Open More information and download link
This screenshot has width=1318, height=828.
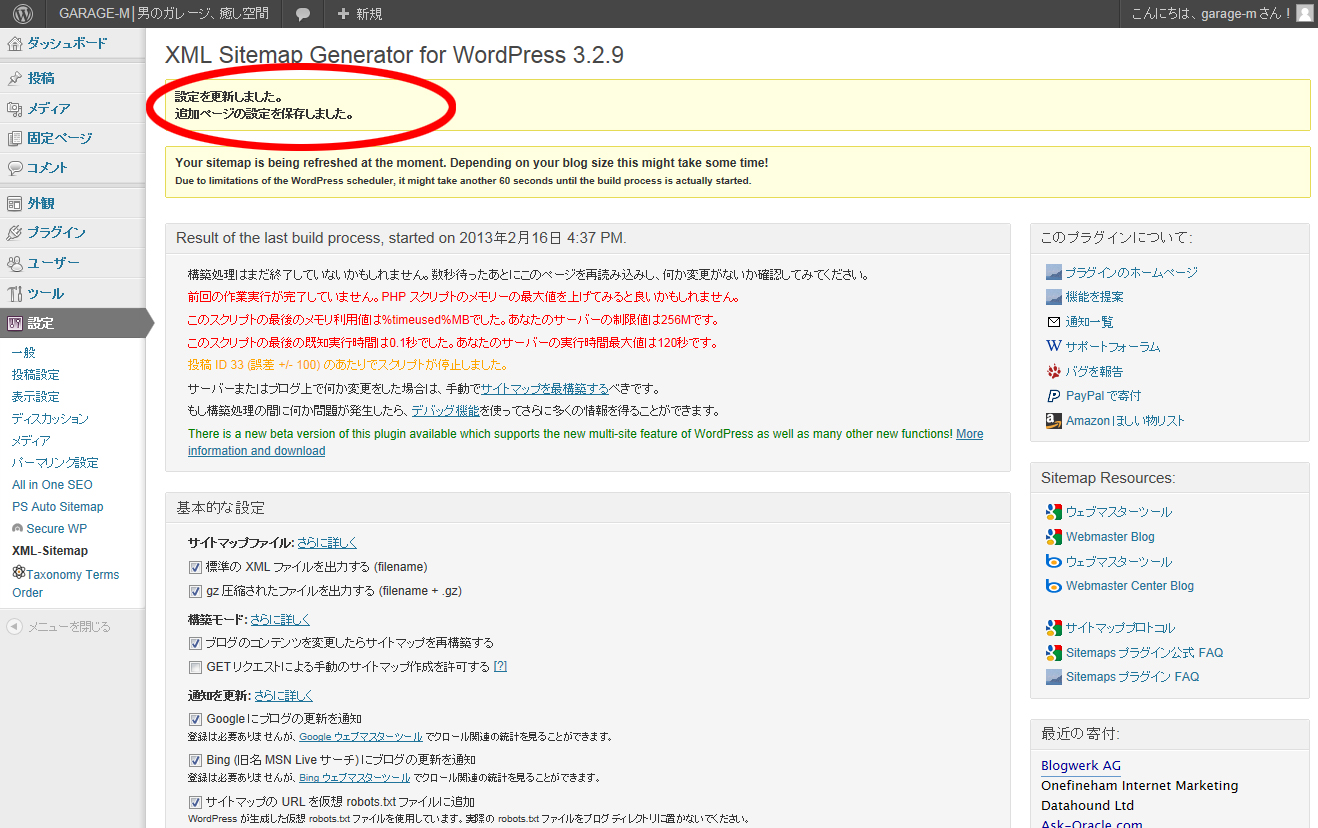[x=586, y=442]
